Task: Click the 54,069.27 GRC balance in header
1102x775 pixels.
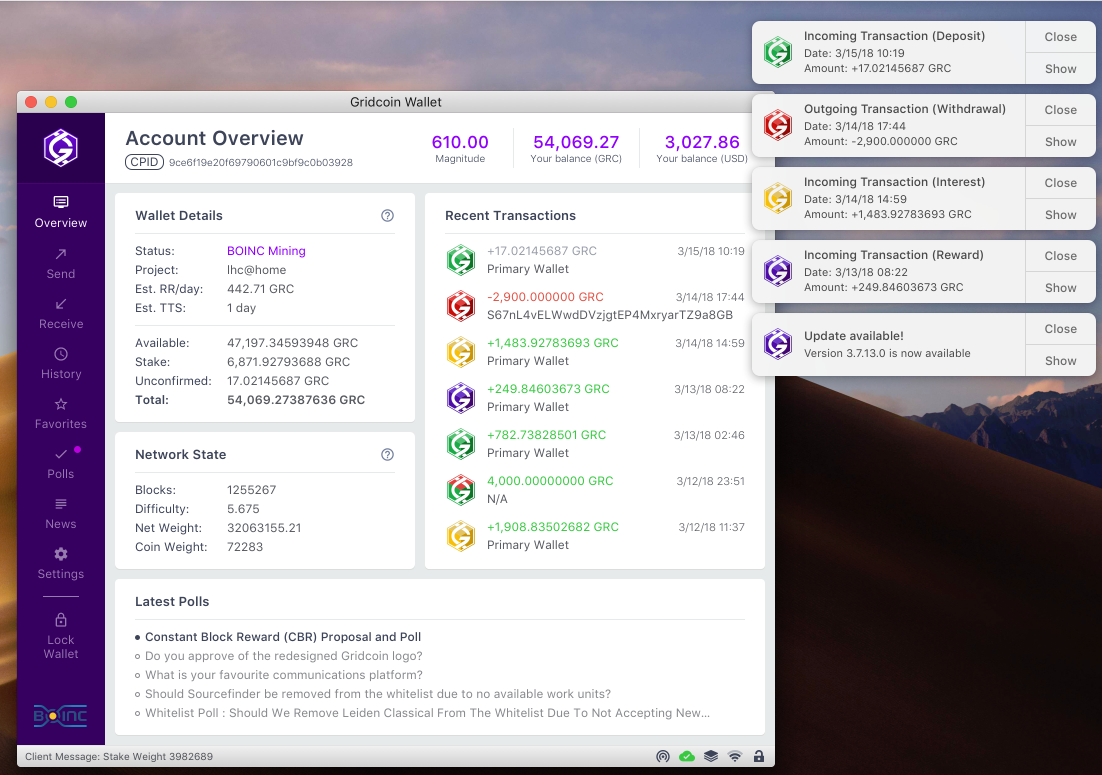Action: click(576, 142)
